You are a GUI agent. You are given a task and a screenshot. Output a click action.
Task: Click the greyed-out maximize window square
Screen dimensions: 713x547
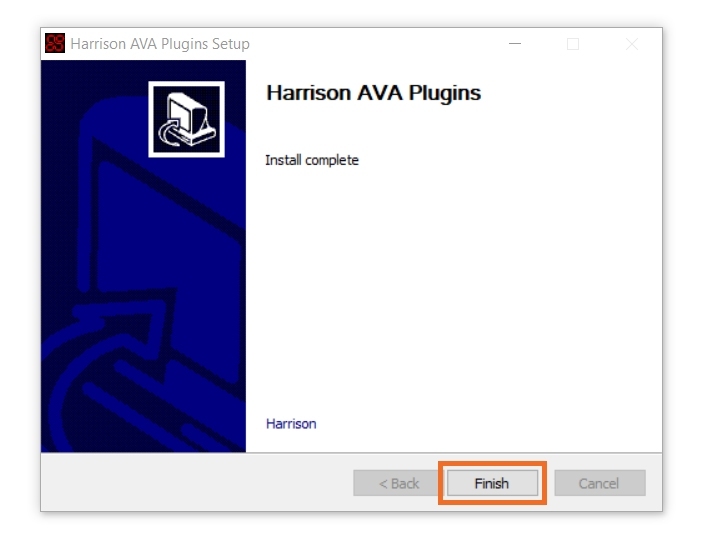tap(573, 44)
